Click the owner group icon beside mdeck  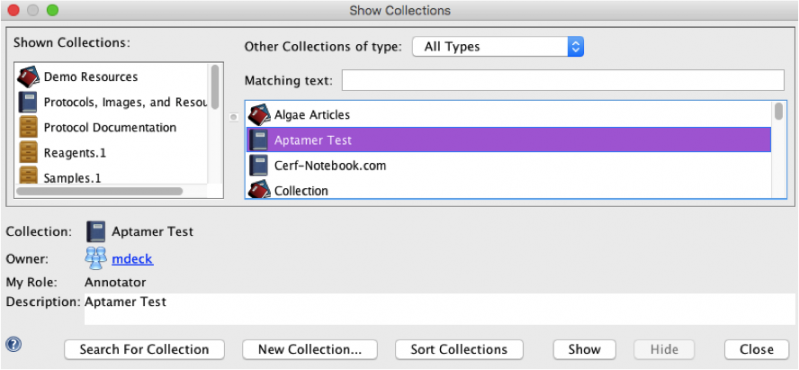pyautogui.click(x=96, y=258)
